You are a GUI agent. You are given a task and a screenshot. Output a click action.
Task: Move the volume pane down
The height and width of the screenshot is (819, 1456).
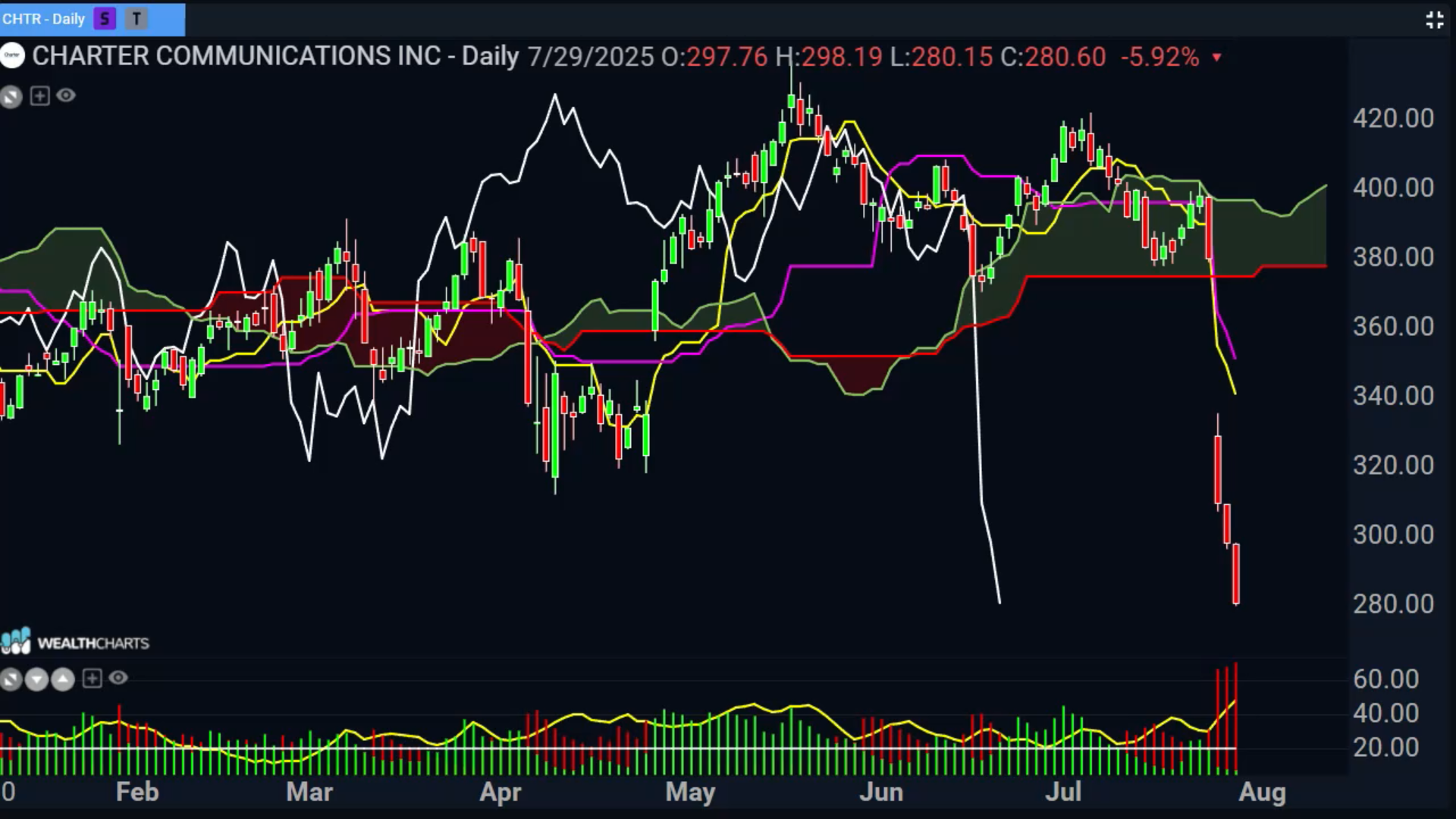pos(36,679)
